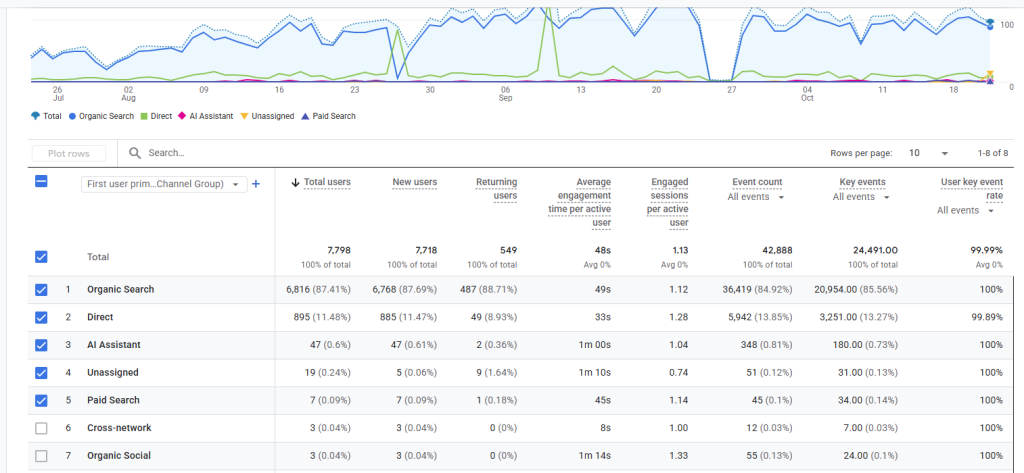The height and width of the screenshot is (473, 1024).
Task: Click the AI Assistant row name
Action: [114, 345]
